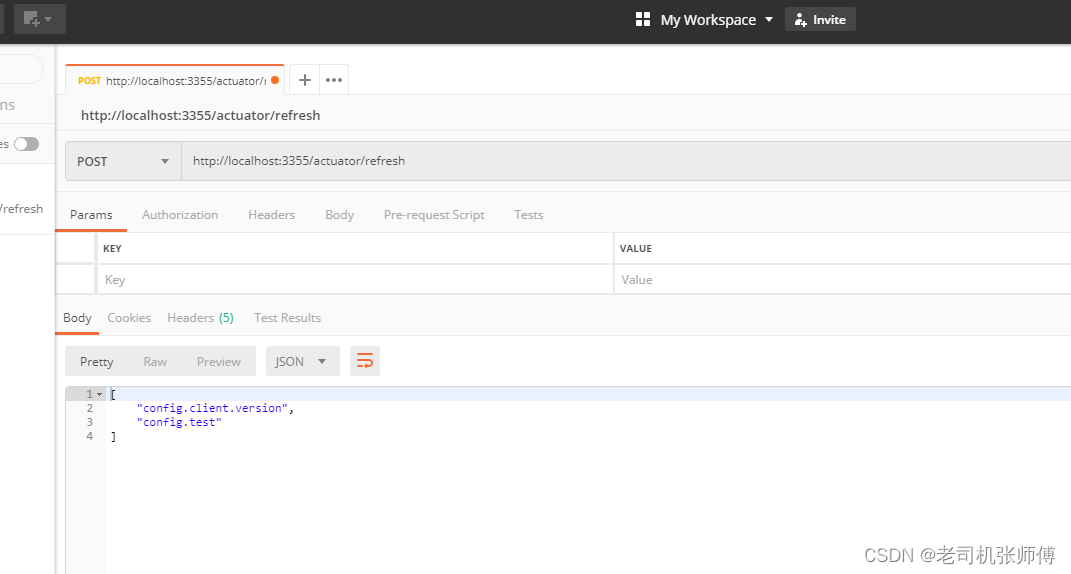Close the unsaved request tab via orange dot
The width and height of the screenshot is (1071, 574).
pos(275,80)
